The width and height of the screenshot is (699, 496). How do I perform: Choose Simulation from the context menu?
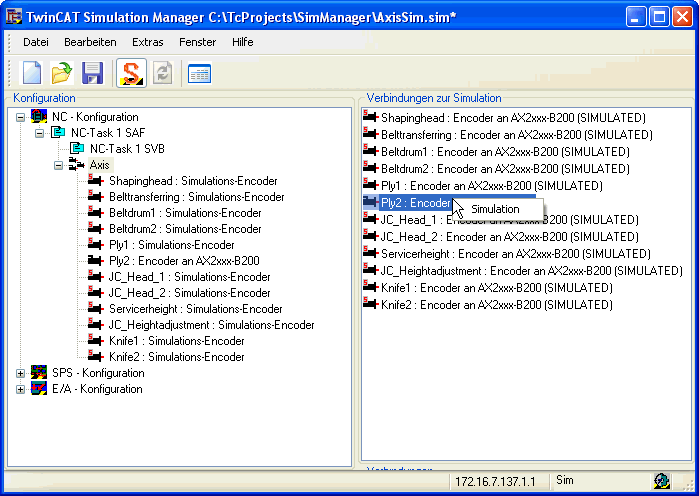tap(498, 209)
